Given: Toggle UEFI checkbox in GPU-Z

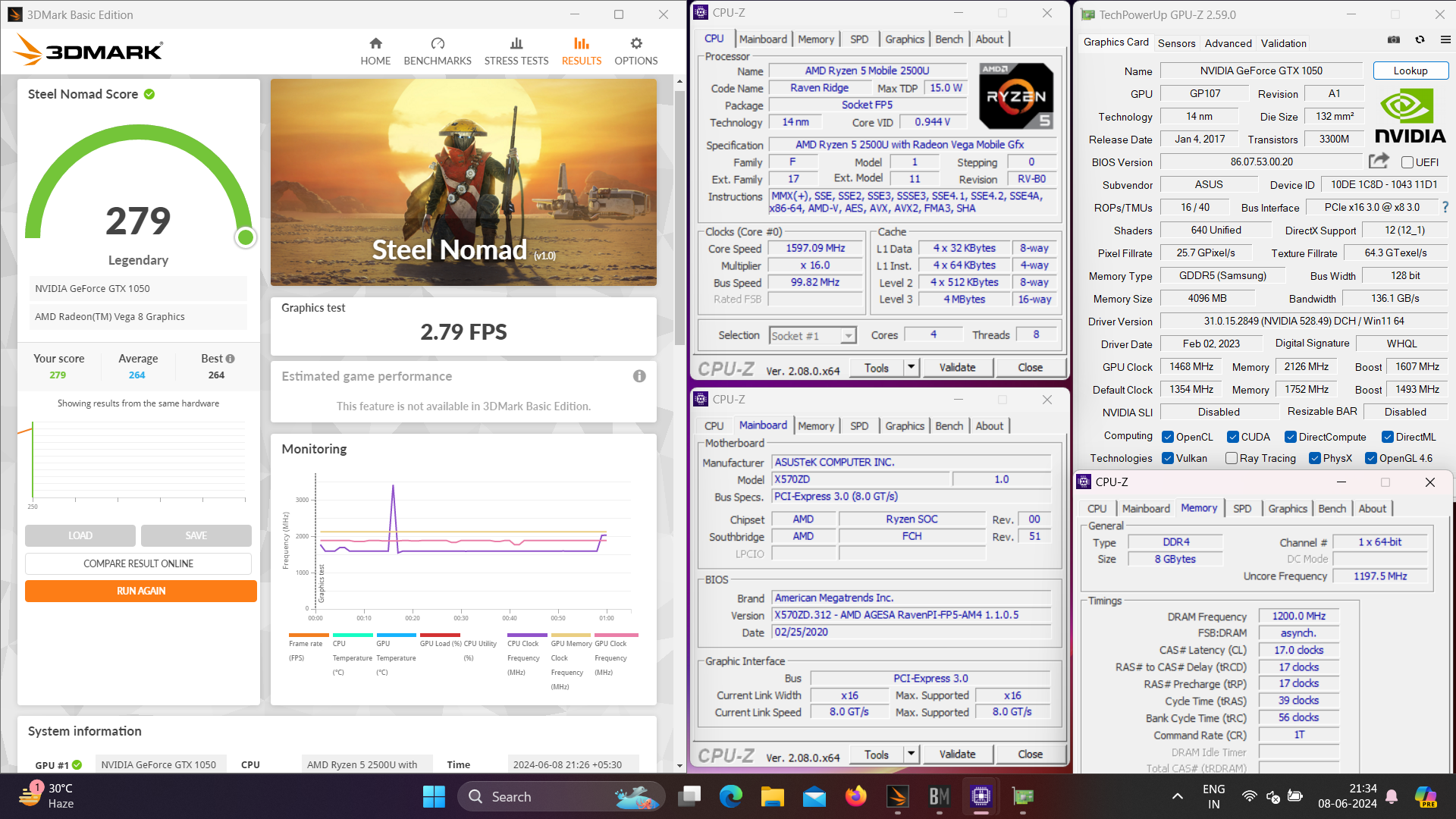Looking at the screenshot, I should click(x=1407, y=162).
